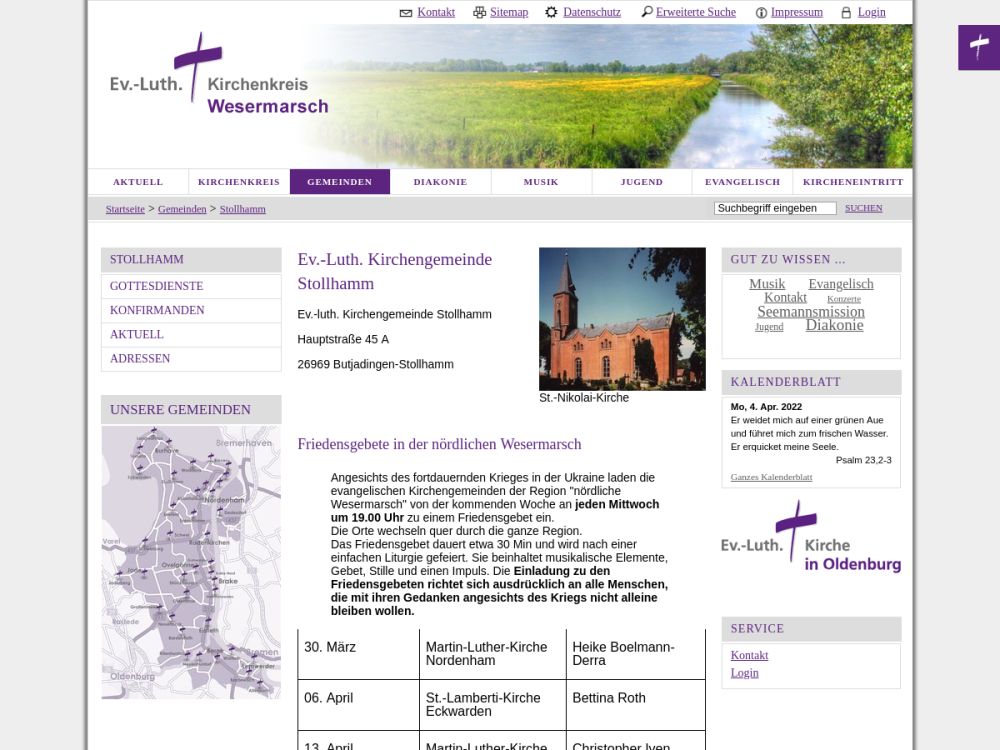Viewport: 1000px width, 750px height.
Task: Go to Konfirmanden in the sidebar
Action: pos(157,310)
